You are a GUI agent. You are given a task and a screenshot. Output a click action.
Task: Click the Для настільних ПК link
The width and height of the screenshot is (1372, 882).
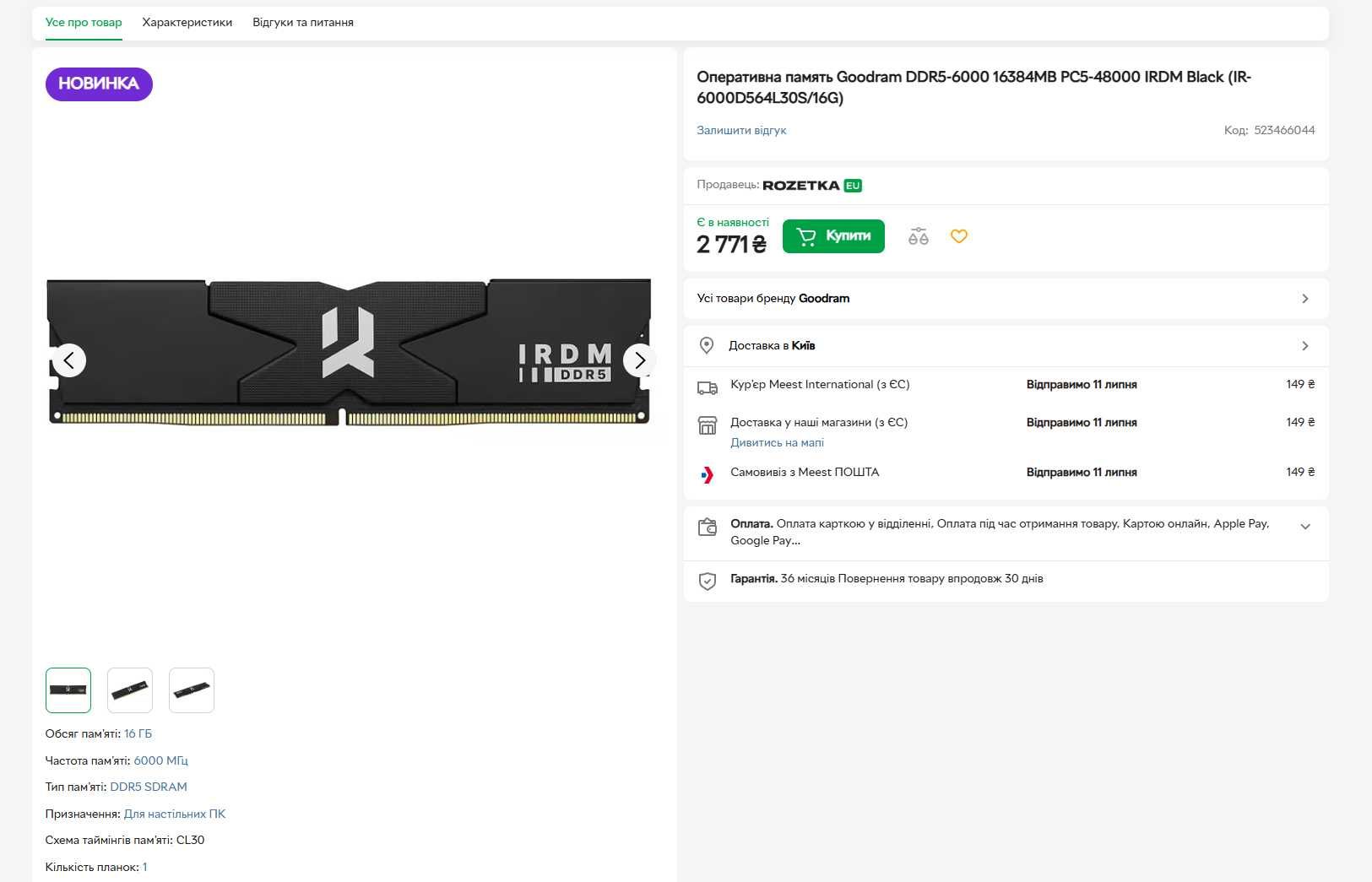coord(175,814)
